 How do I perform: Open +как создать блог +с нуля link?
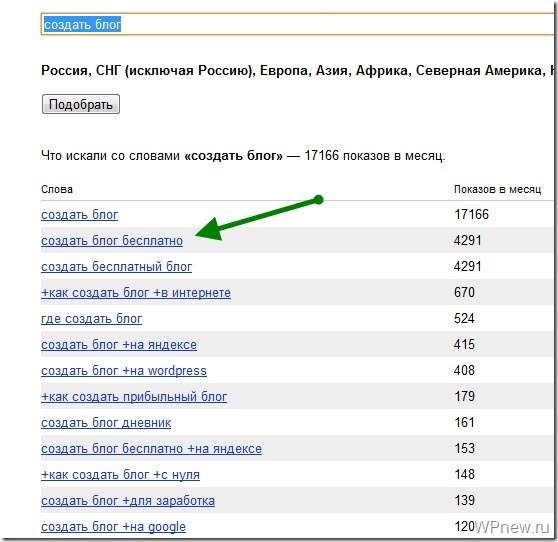point(120,474)
